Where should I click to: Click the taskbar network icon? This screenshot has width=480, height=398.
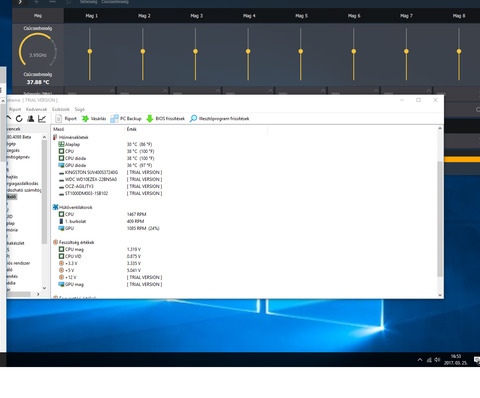pos(429,360)
